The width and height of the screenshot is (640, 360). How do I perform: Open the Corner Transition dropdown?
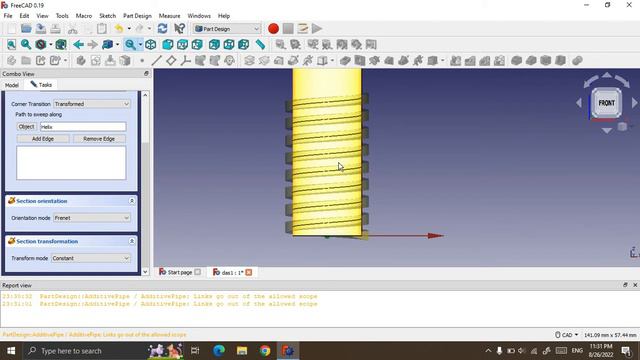coord(92,104)
